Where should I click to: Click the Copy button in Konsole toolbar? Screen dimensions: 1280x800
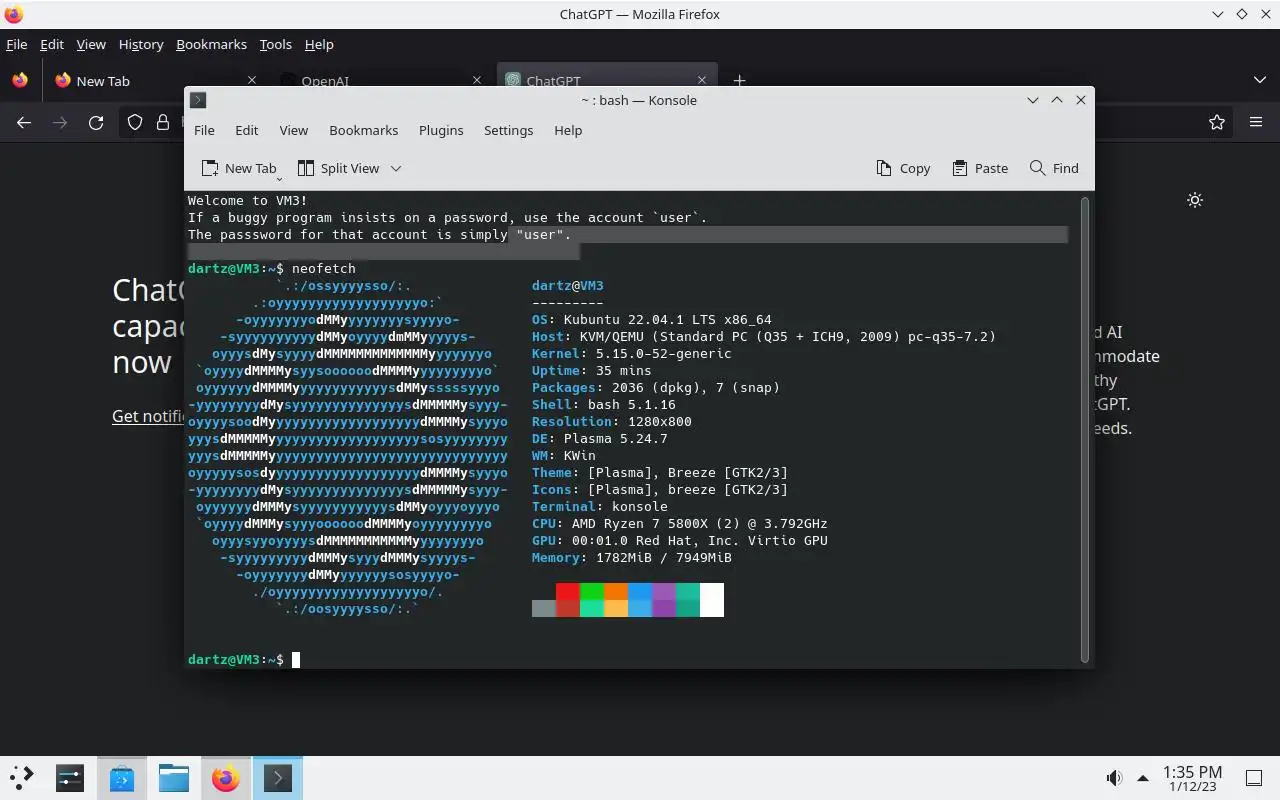903,168
